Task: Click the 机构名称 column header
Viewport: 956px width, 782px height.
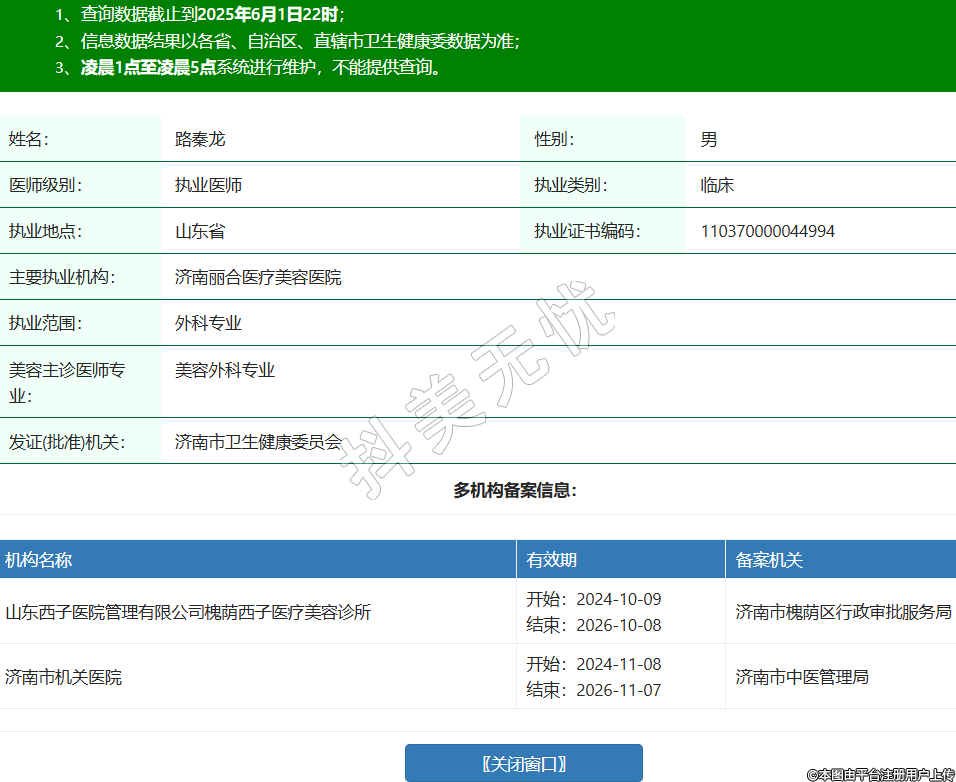Action: point(39,560)
